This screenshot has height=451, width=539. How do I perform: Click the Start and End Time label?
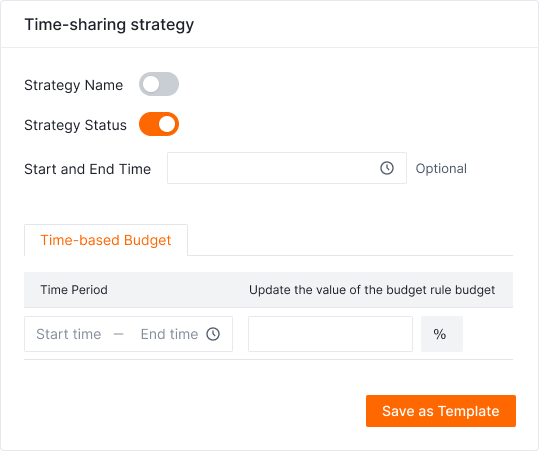pos(88,169)
